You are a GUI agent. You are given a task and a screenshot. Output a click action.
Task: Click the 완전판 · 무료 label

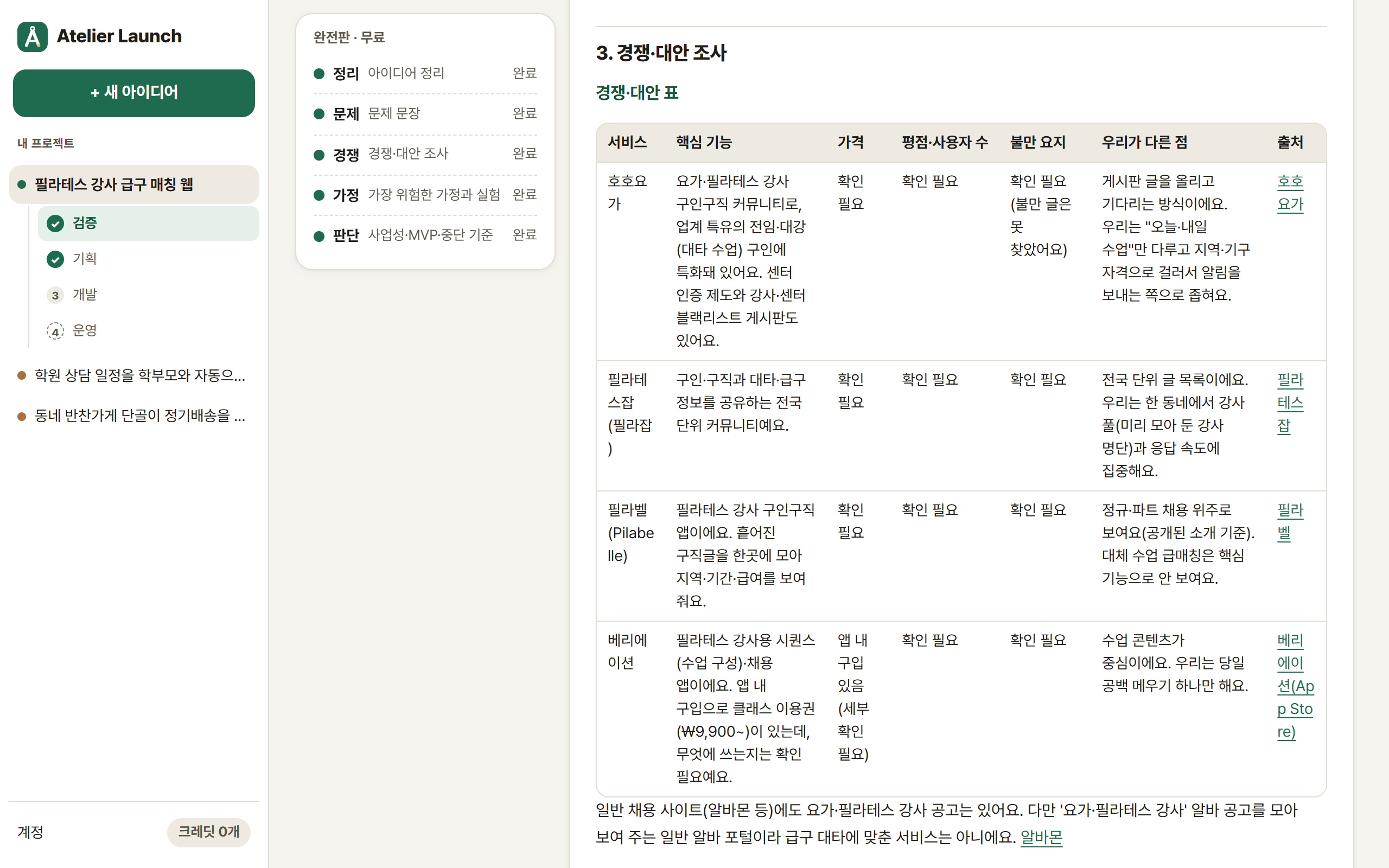[x=349, y=37]
